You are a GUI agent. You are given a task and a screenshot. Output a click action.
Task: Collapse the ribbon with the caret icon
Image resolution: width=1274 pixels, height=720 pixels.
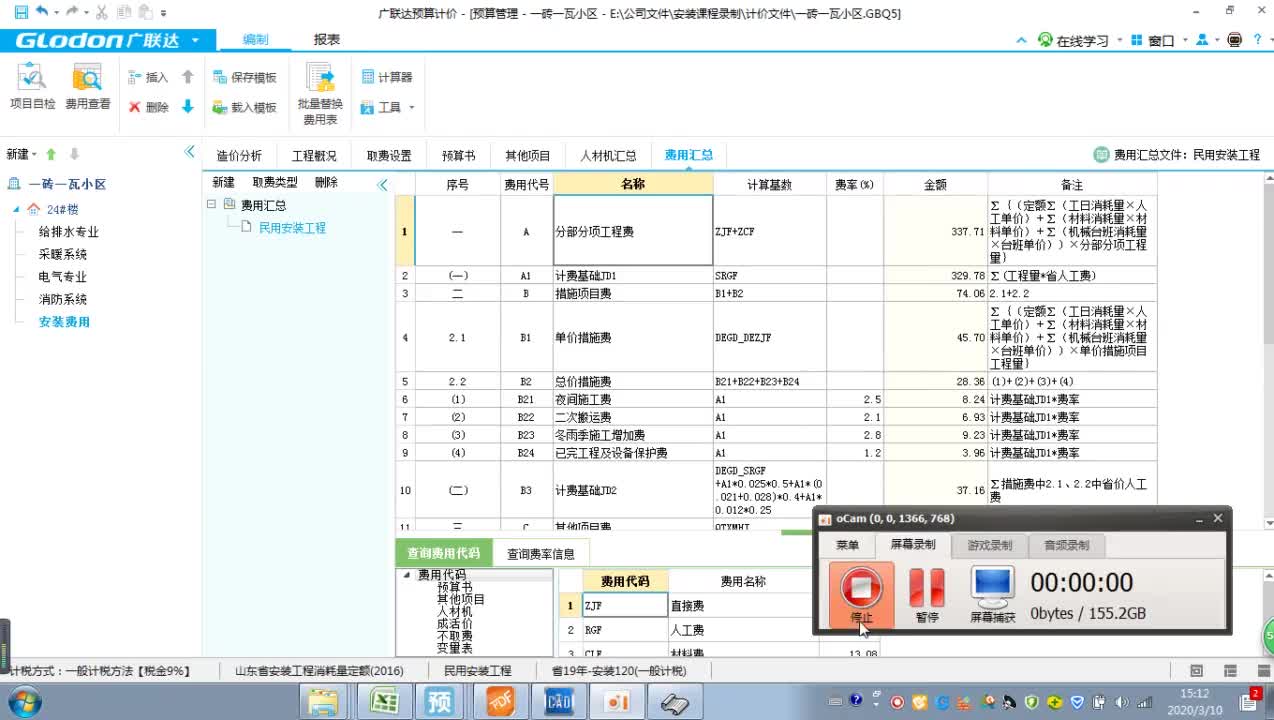point(1021,41)
